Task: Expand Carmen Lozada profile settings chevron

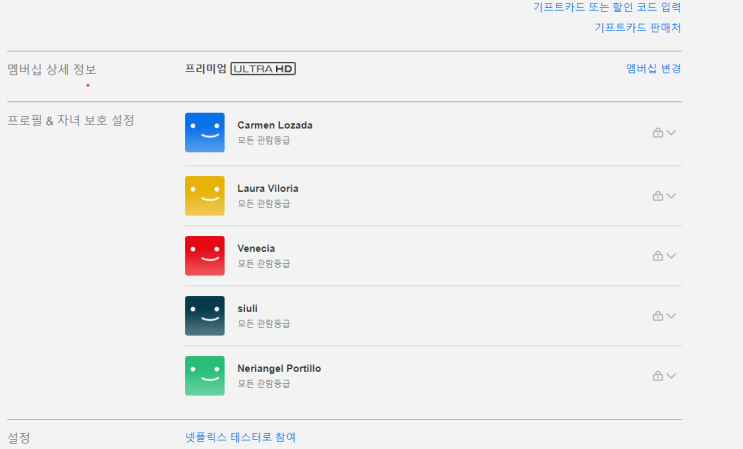Action: coord(671,133)
